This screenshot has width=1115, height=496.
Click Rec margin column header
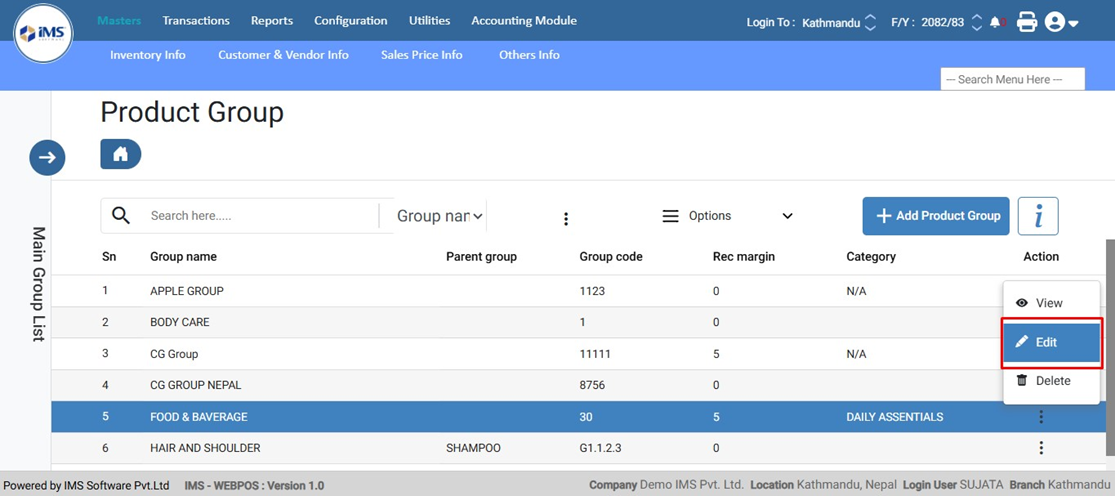(x=744, y=257)
